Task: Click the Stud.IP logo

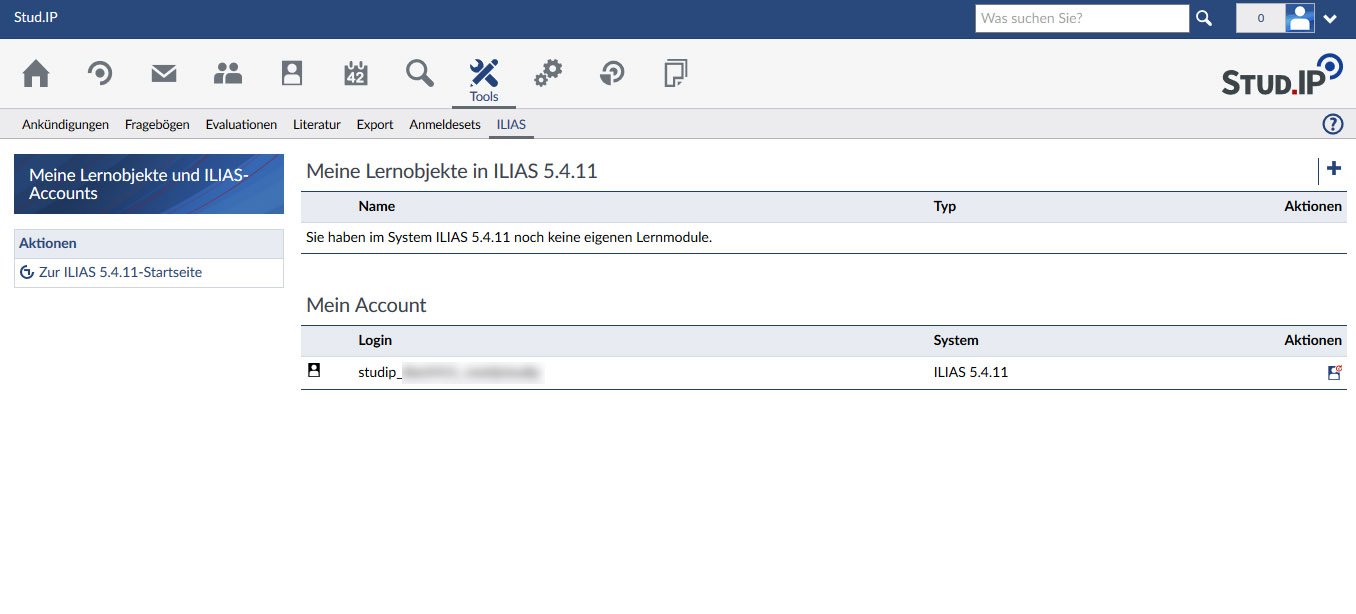Action: point(1282,75)
